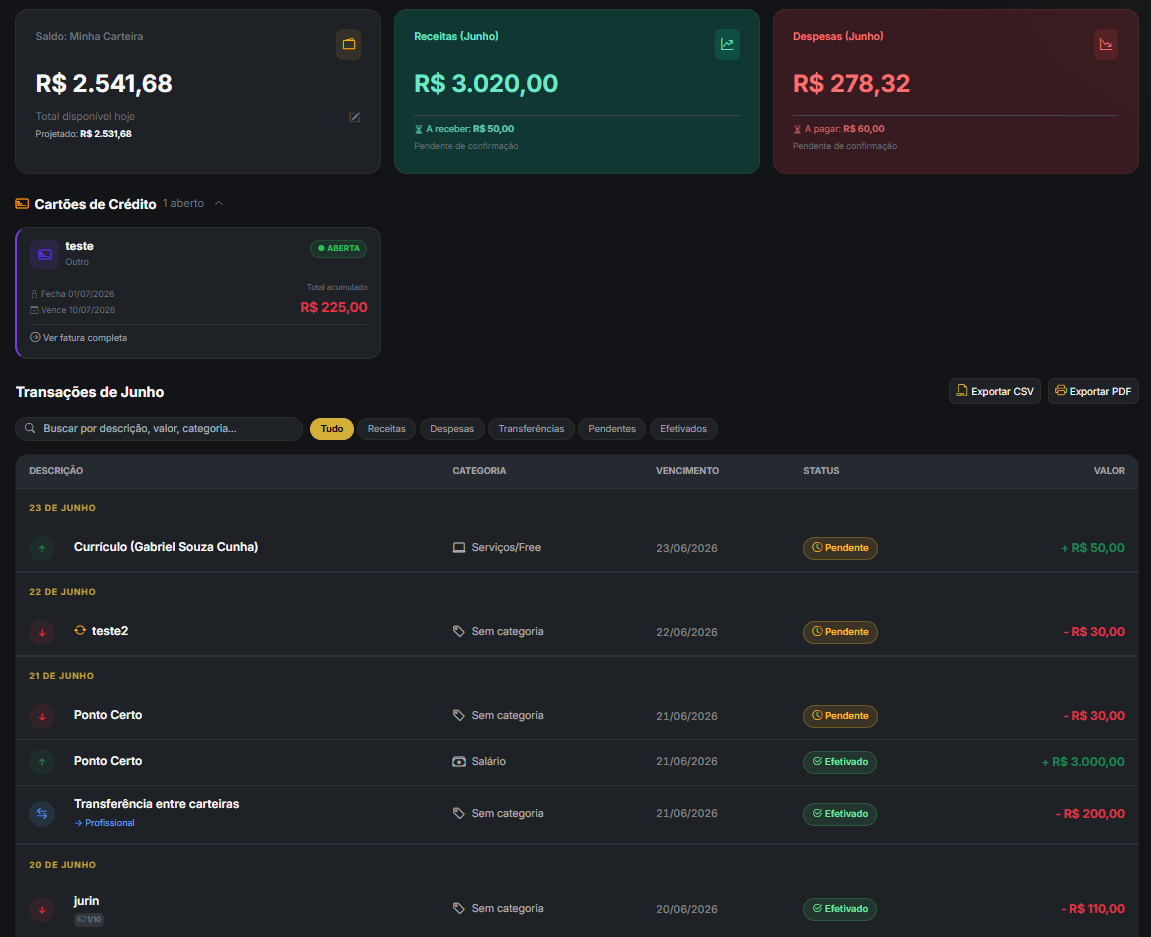Click expense arrow icon for teste2 row

pyautogui.click(x=42, y=632)
